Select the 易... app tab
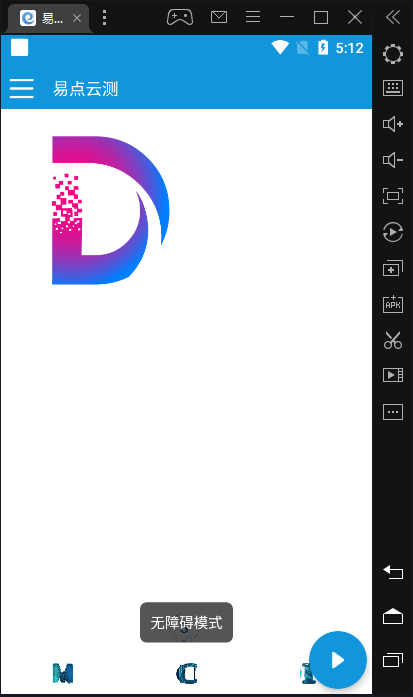The width and height of the screenshot is (413, 697). pyautogui.click(x=47, y=18)
